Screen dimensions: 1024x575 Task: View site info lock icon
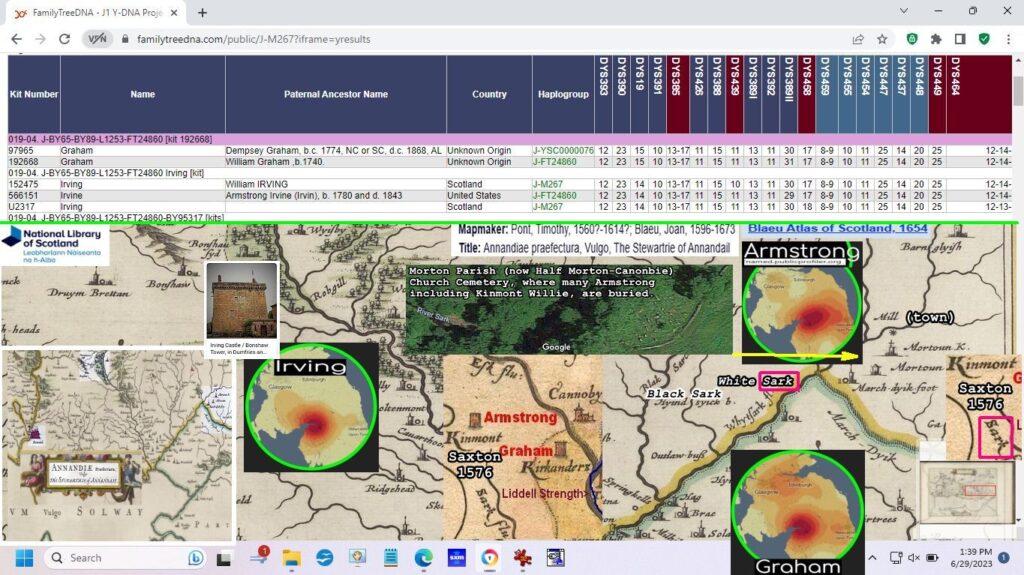pos(125,39)
